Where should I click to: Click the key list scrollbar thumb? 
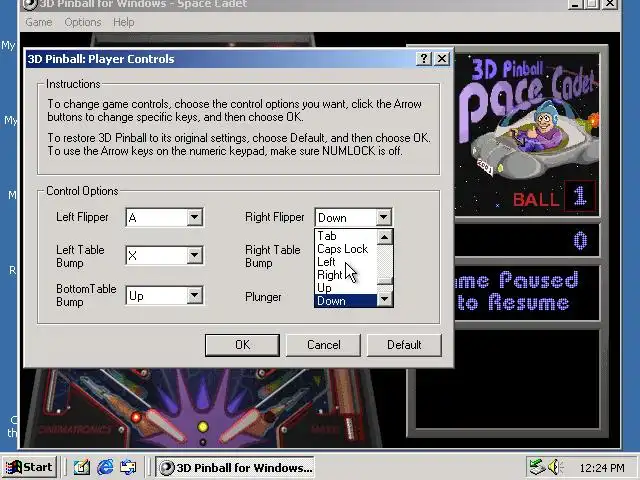click(x=384, y=281)
